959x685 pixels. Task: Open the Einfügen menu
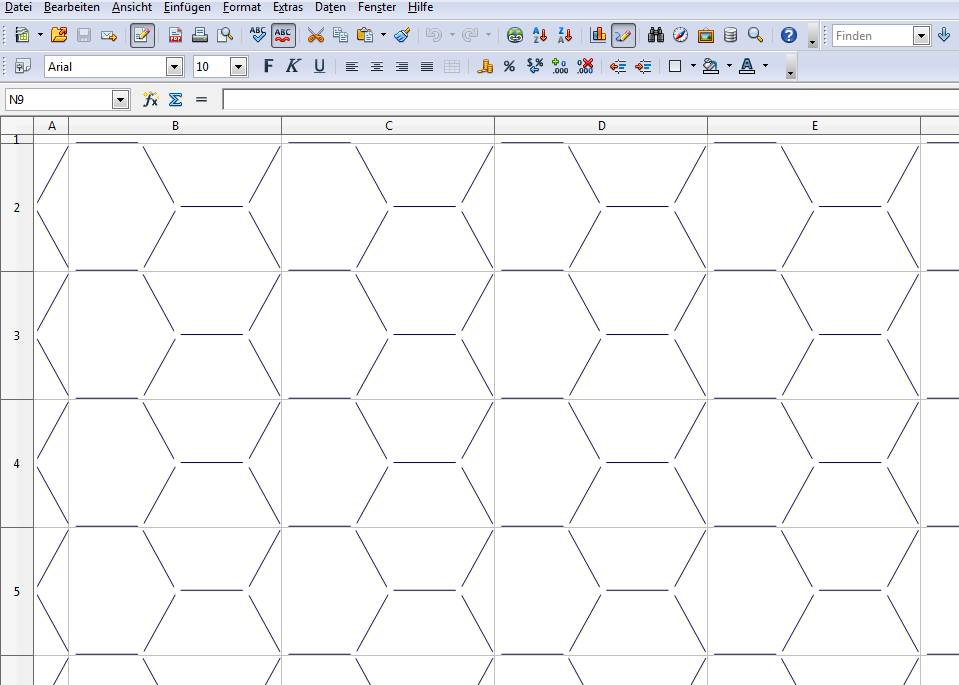[x=187, y=7]
